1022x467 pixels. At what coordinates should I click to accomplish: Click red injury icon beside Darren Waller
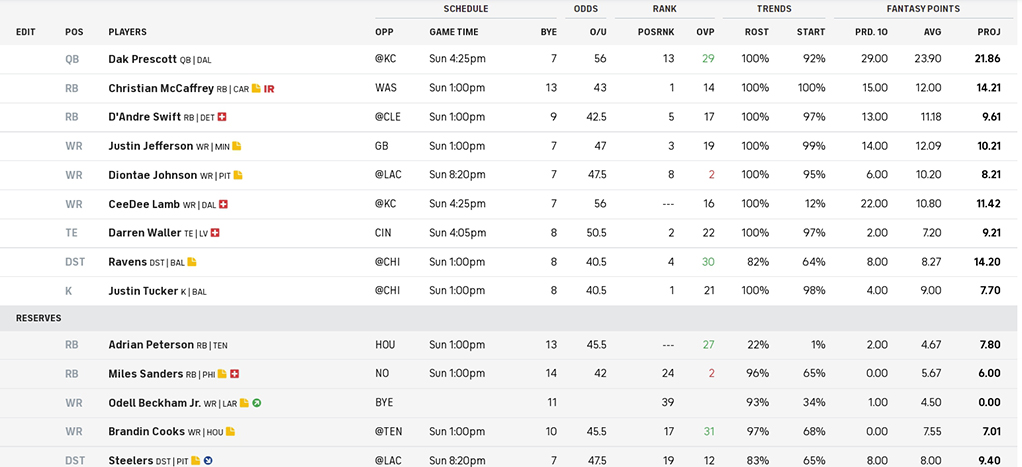tap(215, 233)
